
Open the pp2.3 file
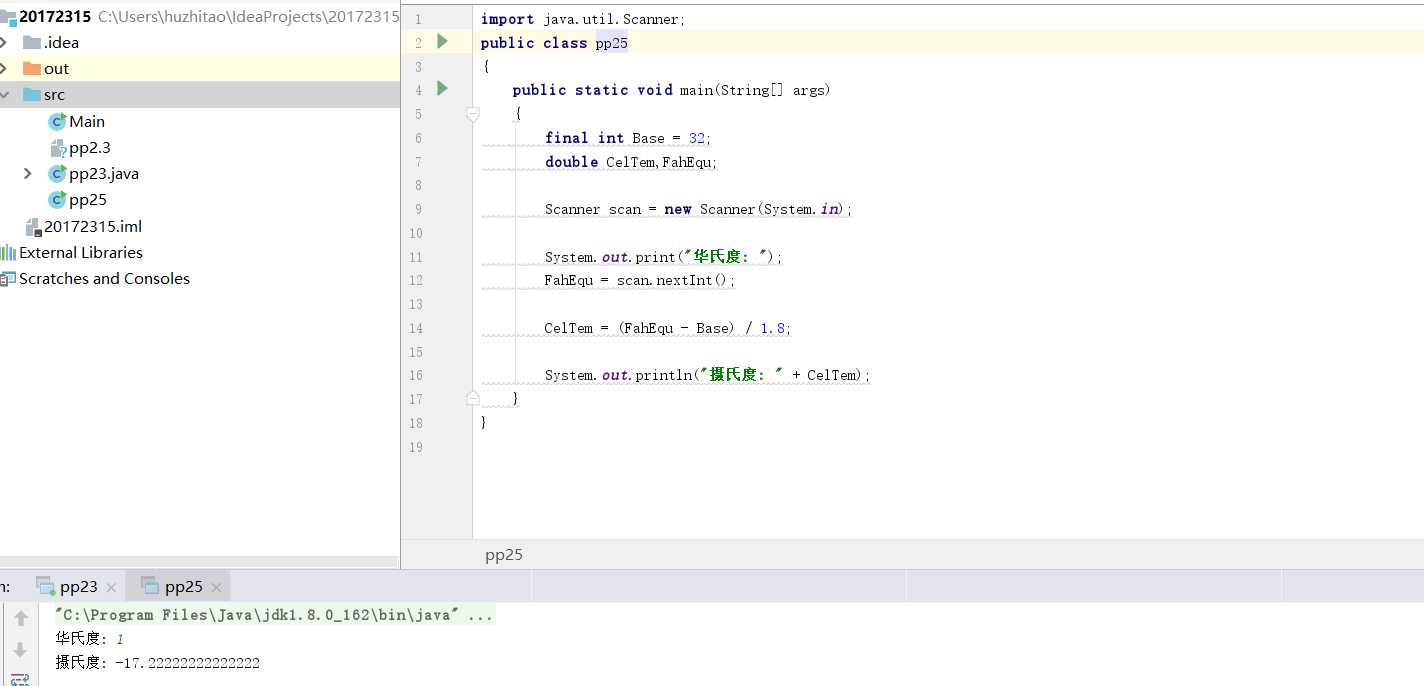point(90,147)
